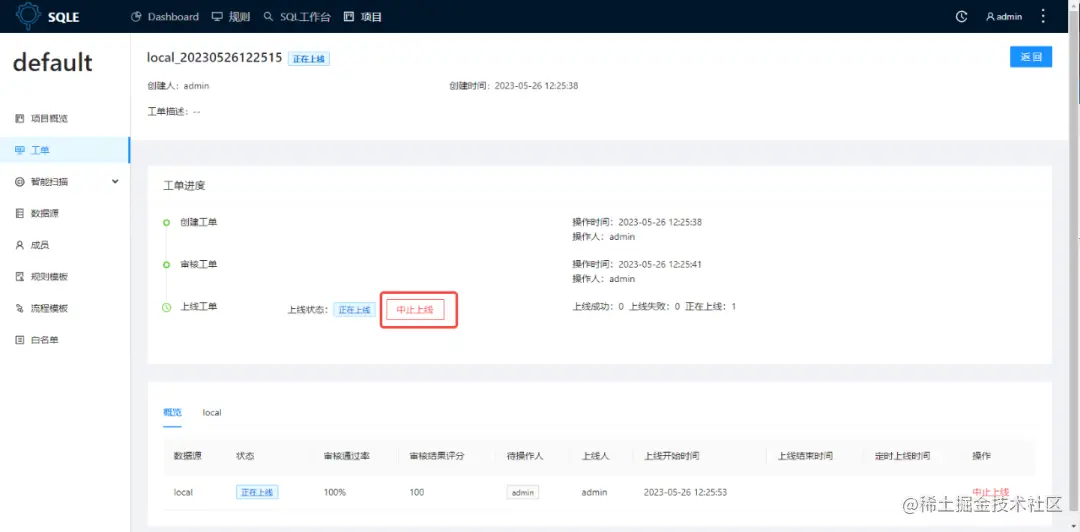
Task: Click the 白名单 sidebar icon
Action: pos(19,340)
